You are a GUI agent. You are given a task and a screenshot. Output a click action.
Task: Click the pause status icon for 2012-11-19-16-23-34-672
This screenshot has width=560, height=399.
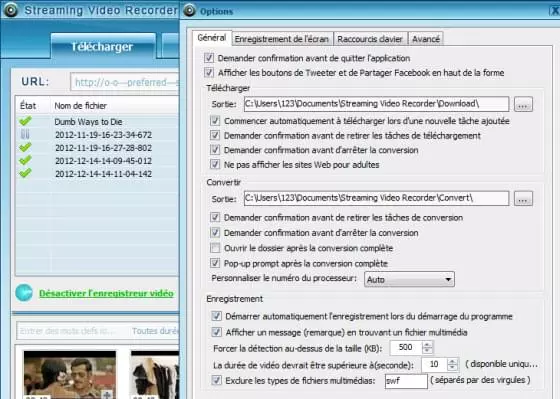[25, 134]
